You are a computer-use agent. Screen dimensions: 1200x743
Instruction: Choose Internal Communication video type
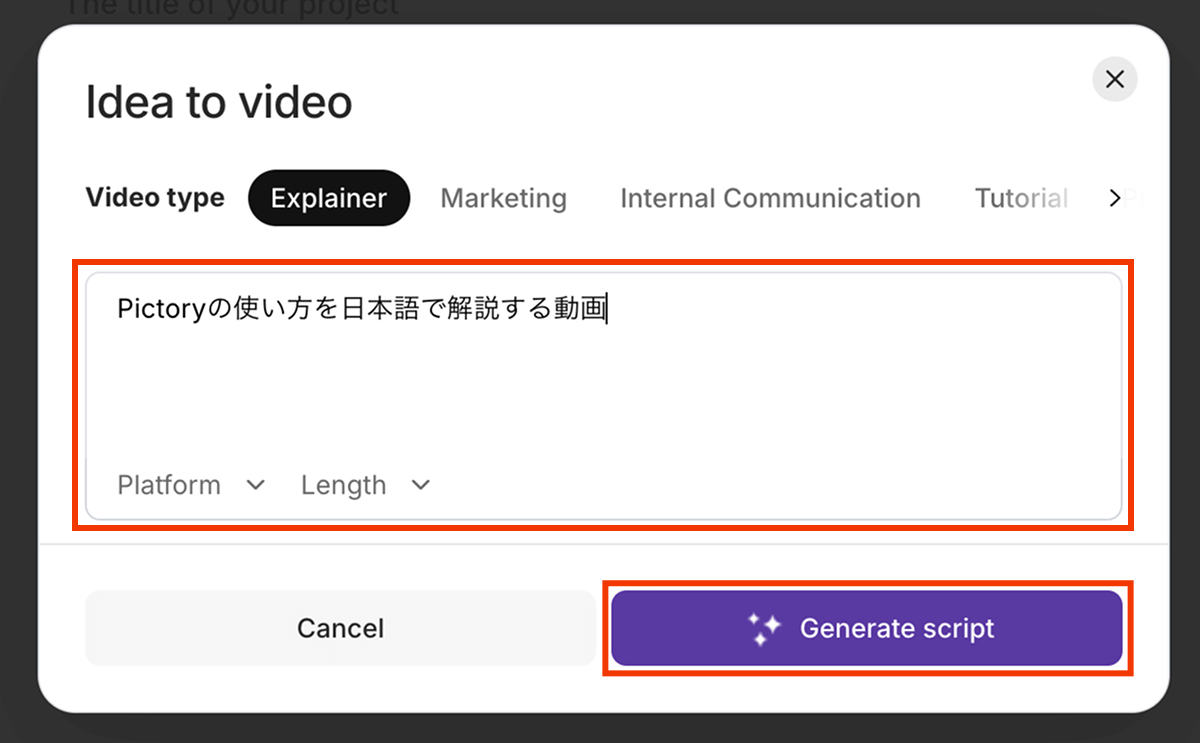tap(770, 198)
